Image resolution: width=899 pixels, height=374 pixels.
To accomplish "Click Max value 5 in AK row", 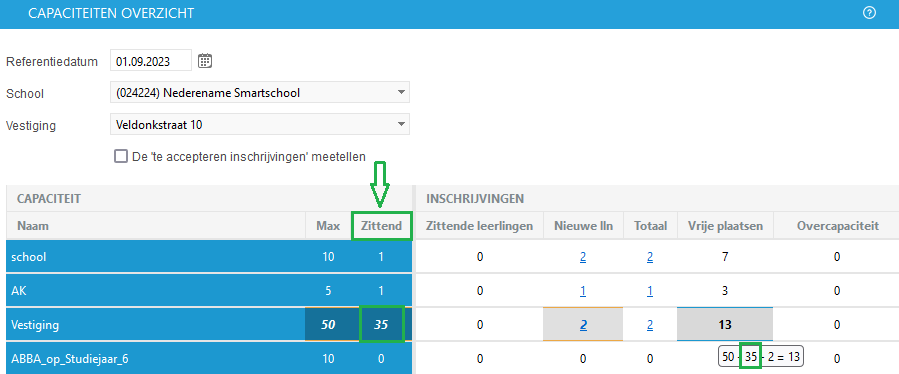I will 328,291.
